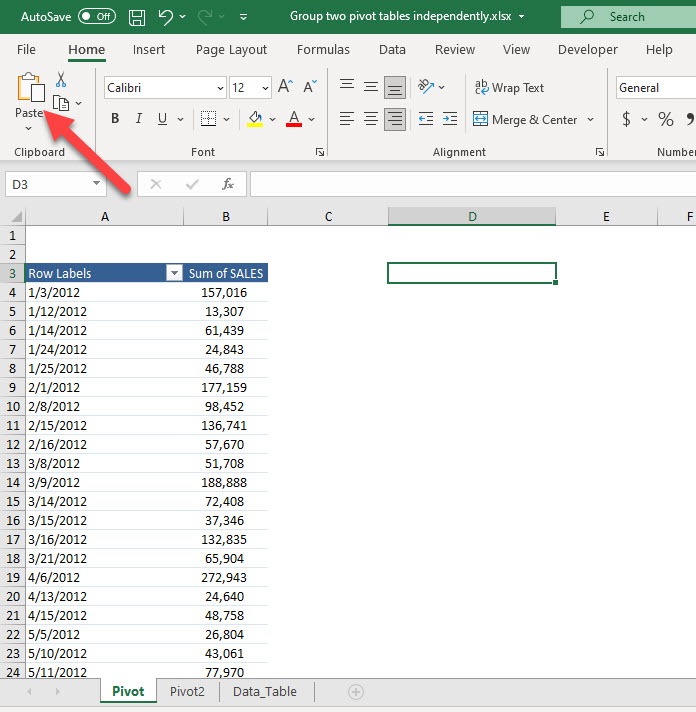Decrease font size with small A
696x712 pixels.
(310, 86)
